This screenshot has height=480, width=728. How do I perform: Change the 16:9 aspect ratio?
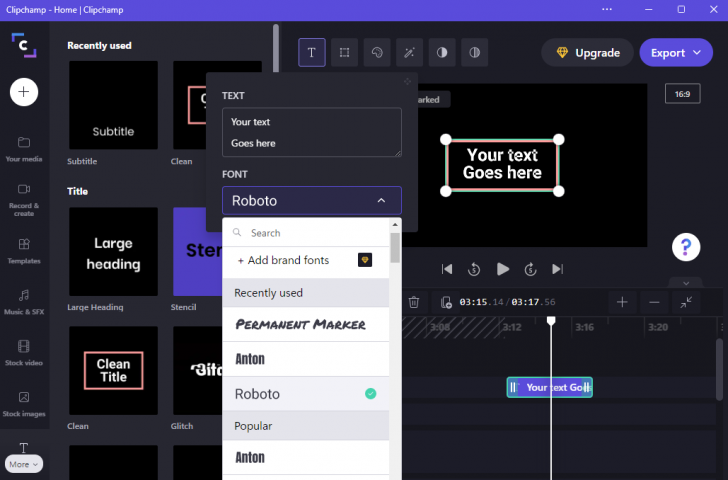tap(682, 94)
